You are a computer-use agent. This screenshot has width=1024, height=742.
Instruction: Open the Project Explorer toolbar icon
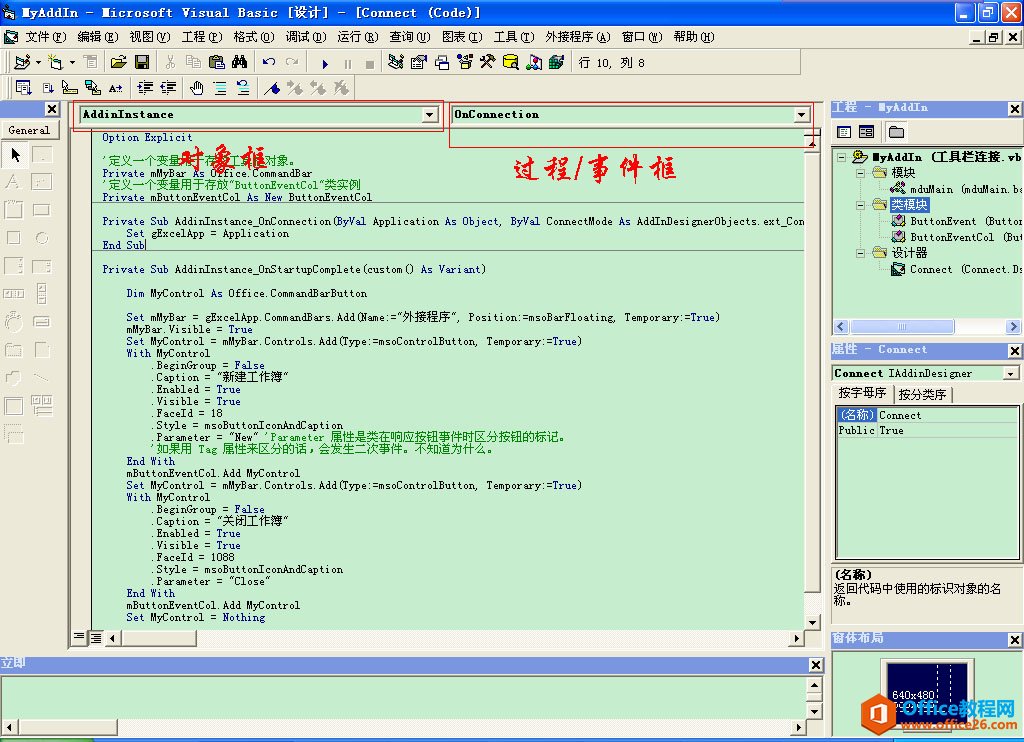[x=395, y=62]
